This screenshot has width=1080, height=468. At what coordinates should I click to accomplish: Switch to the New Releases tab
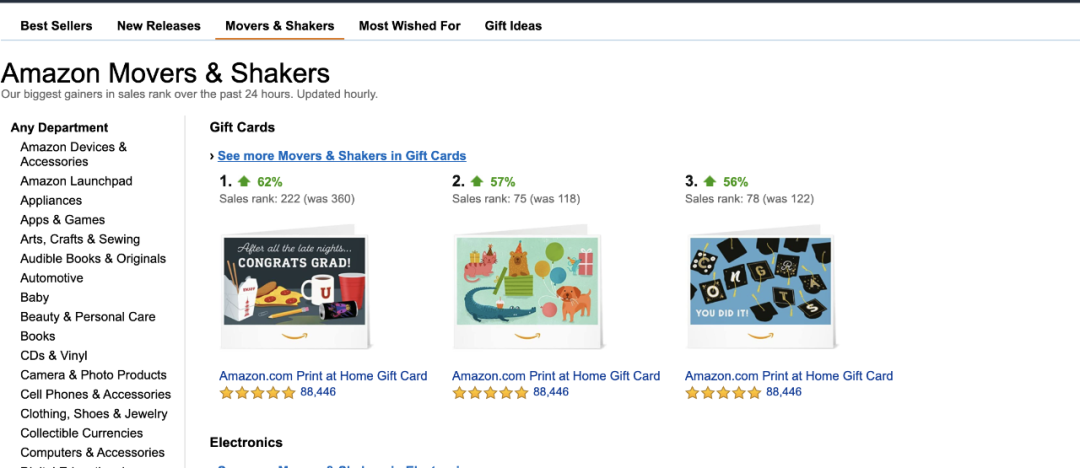point(159,26)
